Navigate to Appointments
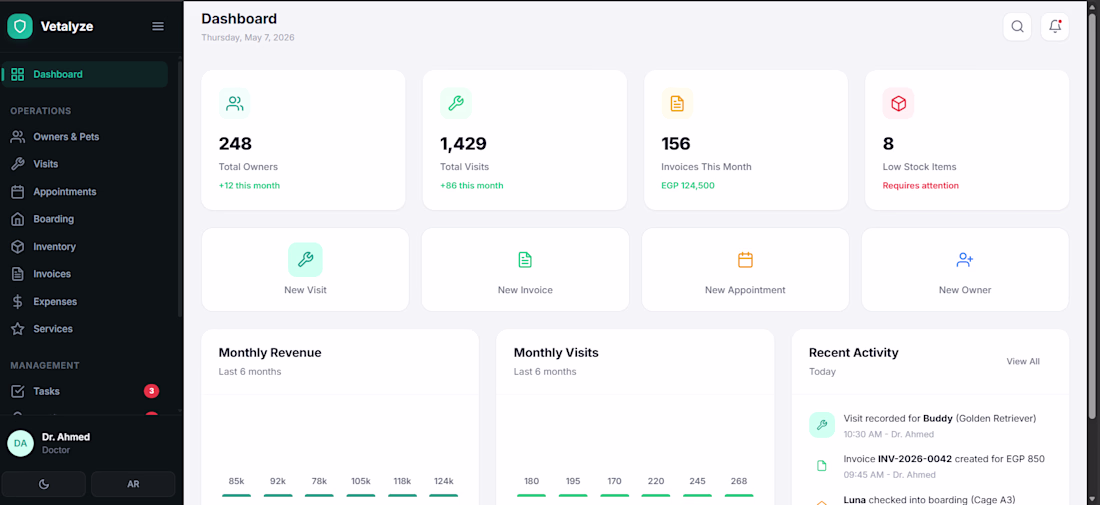This screenshot has width=1100, height=505. pyautogui.click(x=85, y=191)
